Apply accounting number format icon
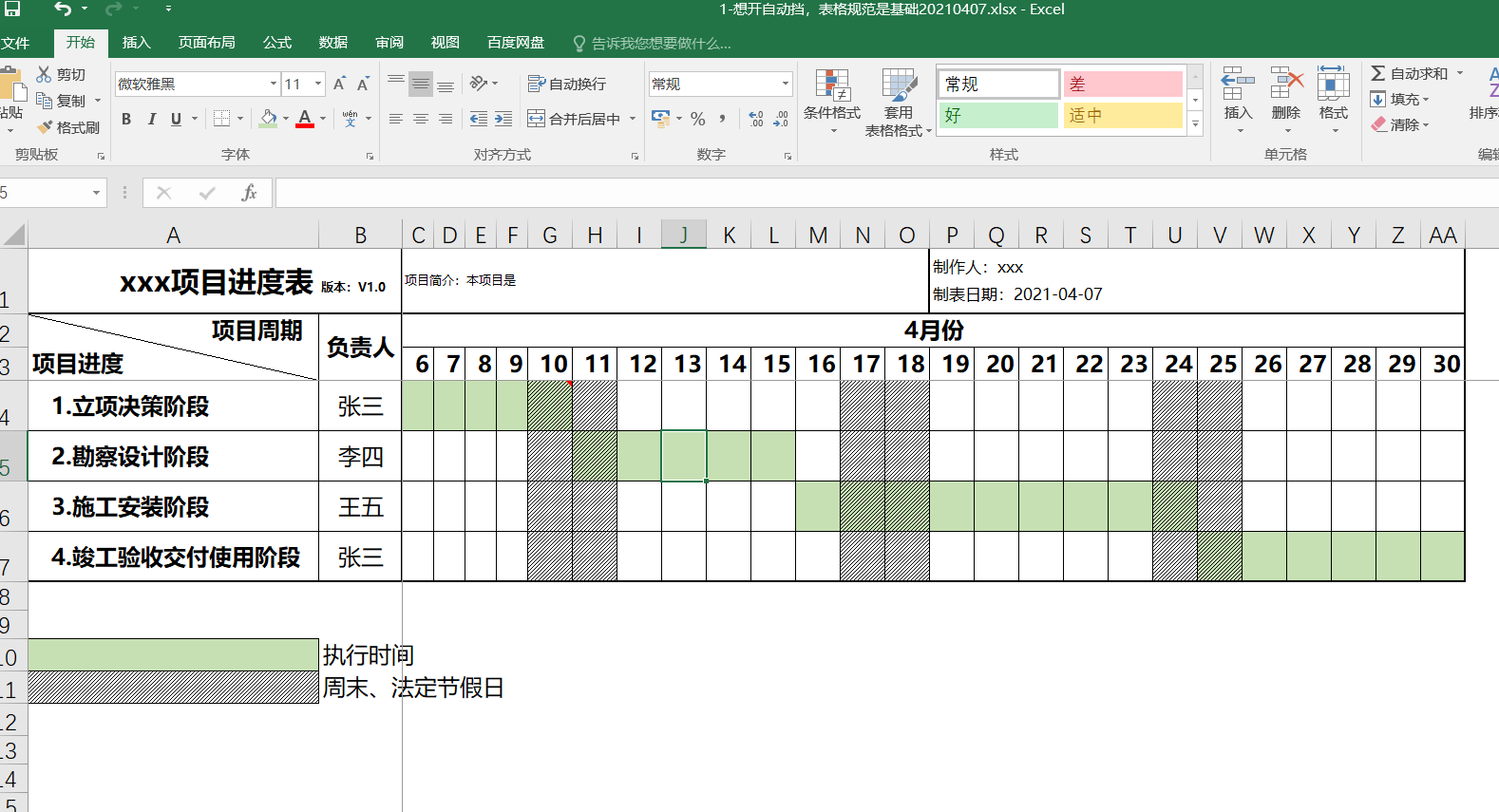 (x=661, y=119)
